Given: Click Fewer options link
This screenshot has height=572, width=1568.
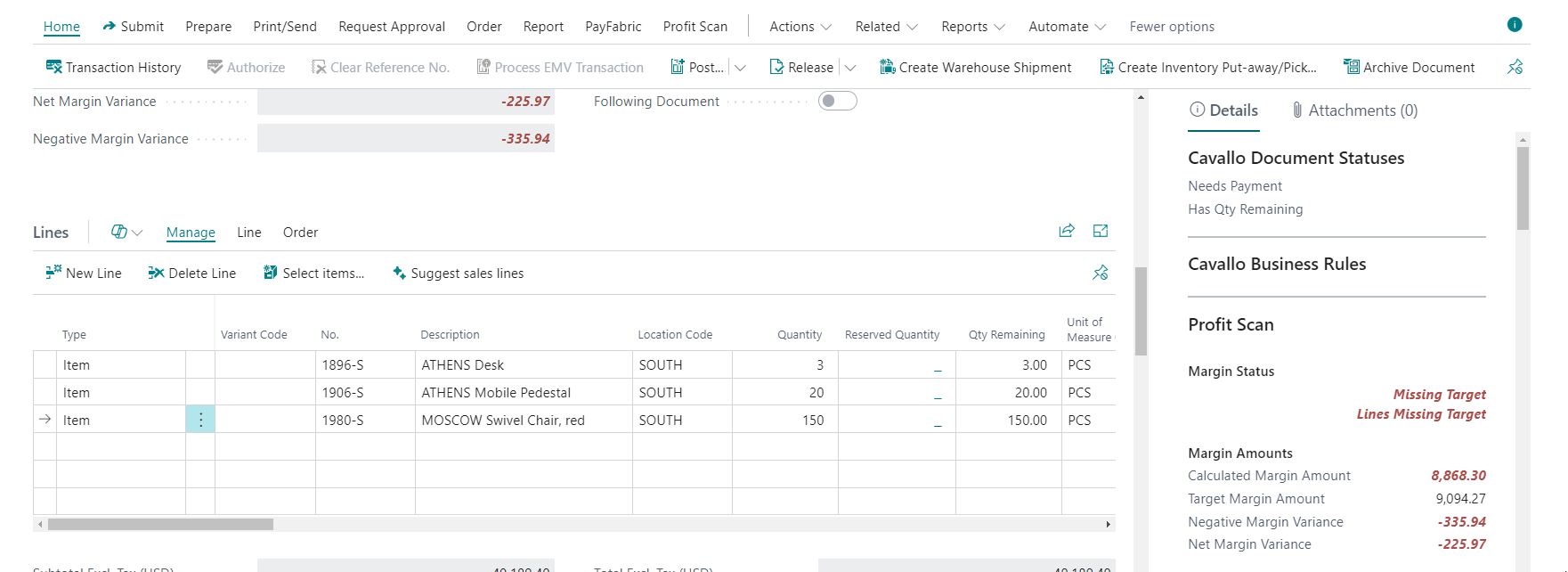Looking at the screenshot, I should click(x=1171, y=27).
